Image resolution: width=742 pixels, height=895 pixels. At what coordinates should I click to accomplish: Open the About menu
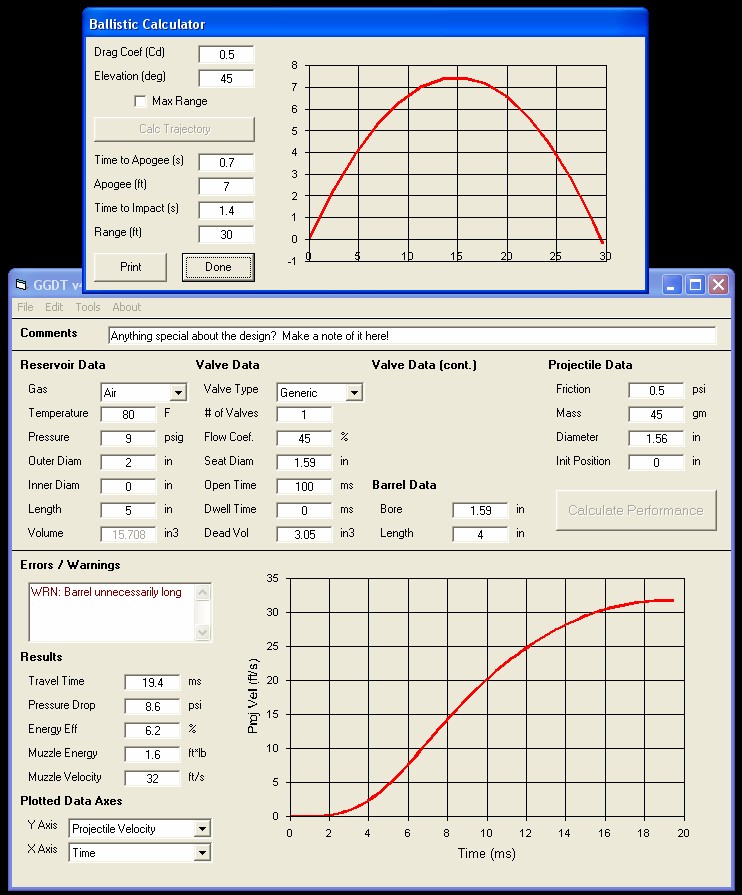click(x=126, y=307)
